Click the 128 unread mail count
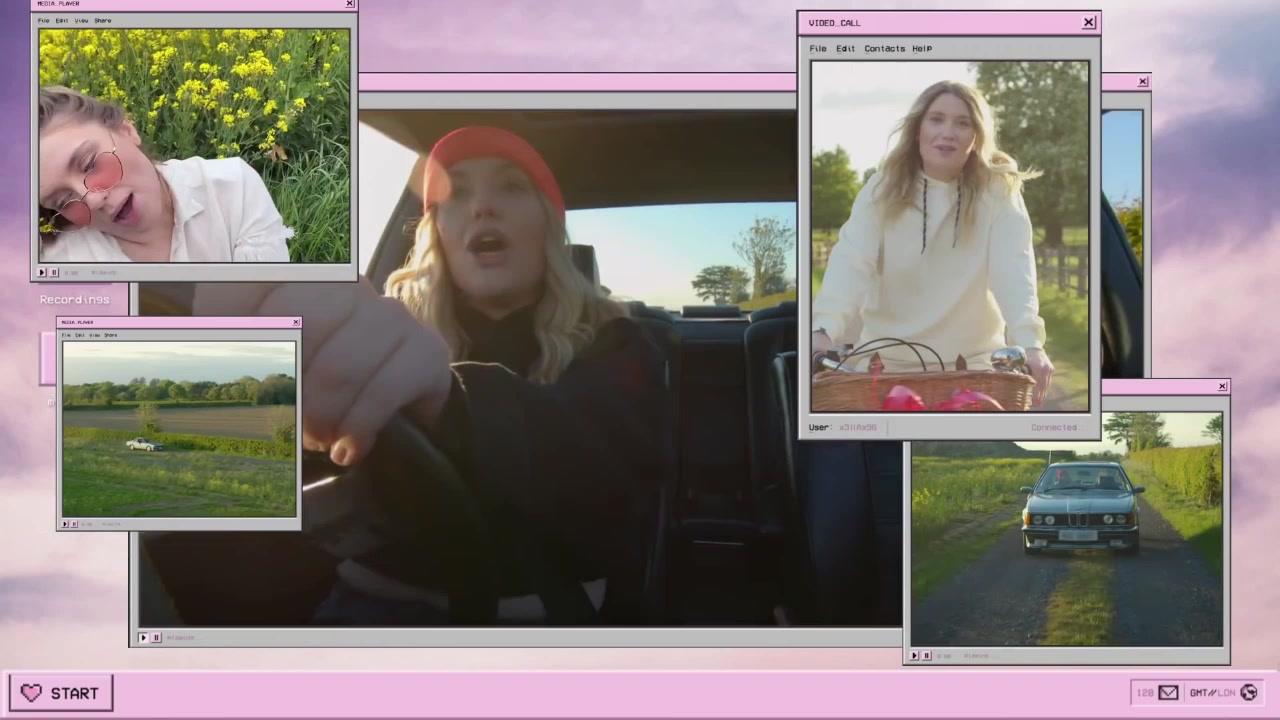 pyautogui.click(x=1145, y=692)
